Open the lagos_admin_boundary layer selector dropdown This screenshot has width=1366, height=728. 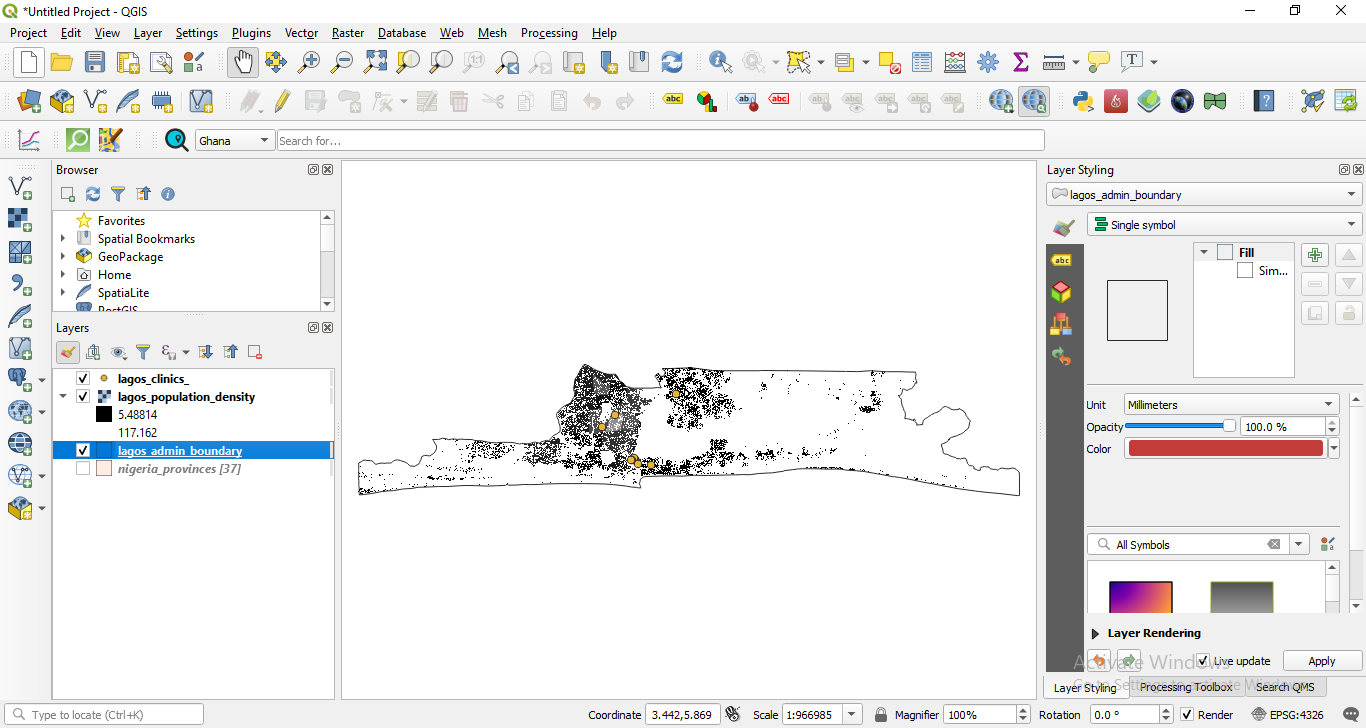point(1204,195)
